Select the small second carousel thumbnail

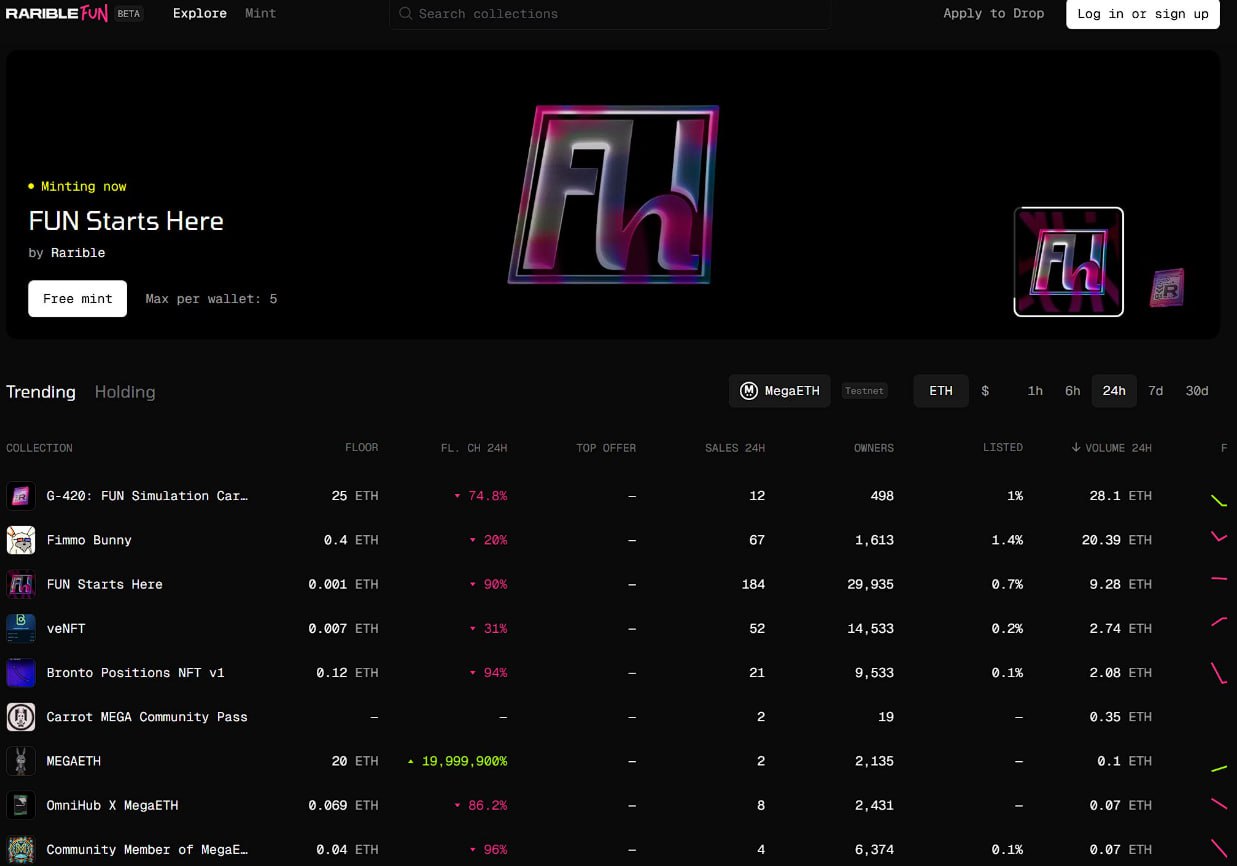(x=1167, y=288)
